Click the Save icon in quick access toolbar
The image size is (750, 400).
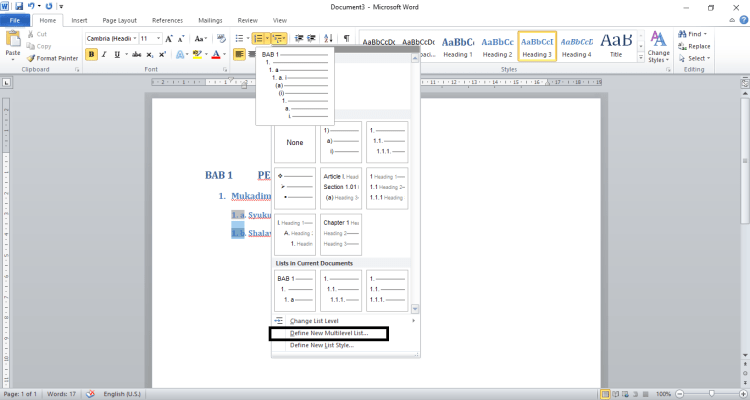[21, 7]
